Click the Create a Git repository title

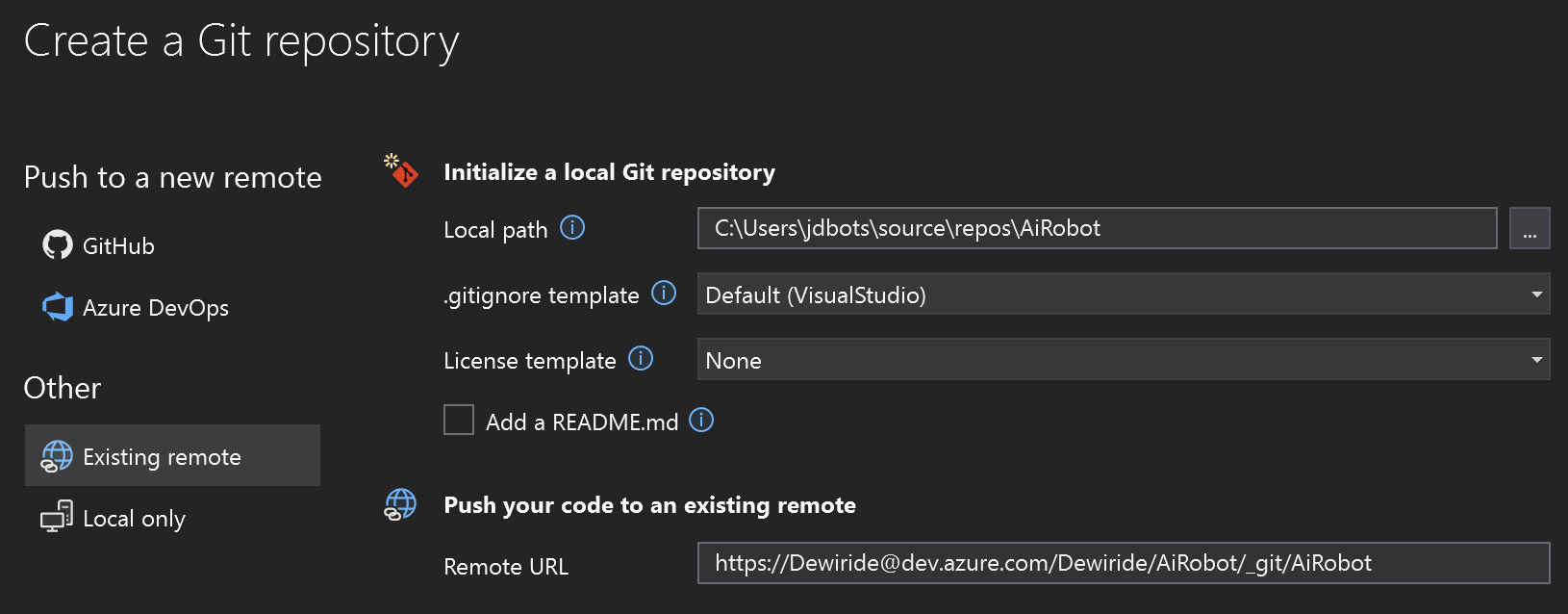click(x=241, y=41)
